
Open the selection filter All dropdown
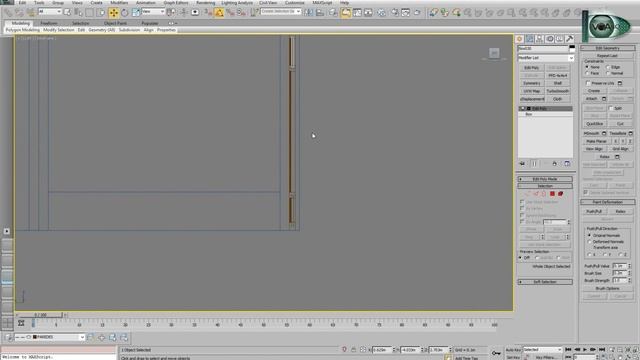point(50,12)
